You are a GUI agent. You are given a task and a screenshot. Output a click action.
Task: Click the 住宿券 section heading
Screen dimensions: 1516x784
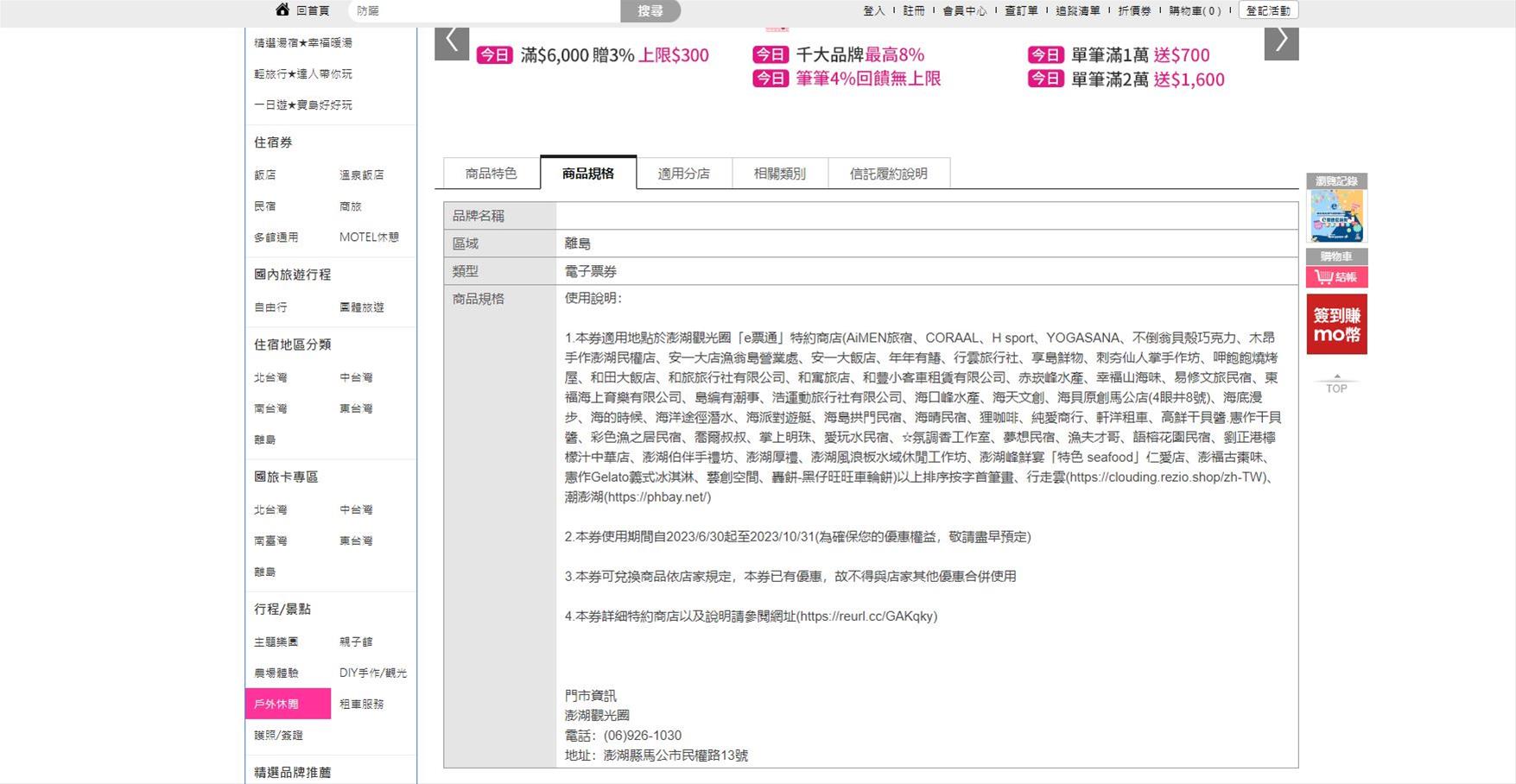coord(273,142)
